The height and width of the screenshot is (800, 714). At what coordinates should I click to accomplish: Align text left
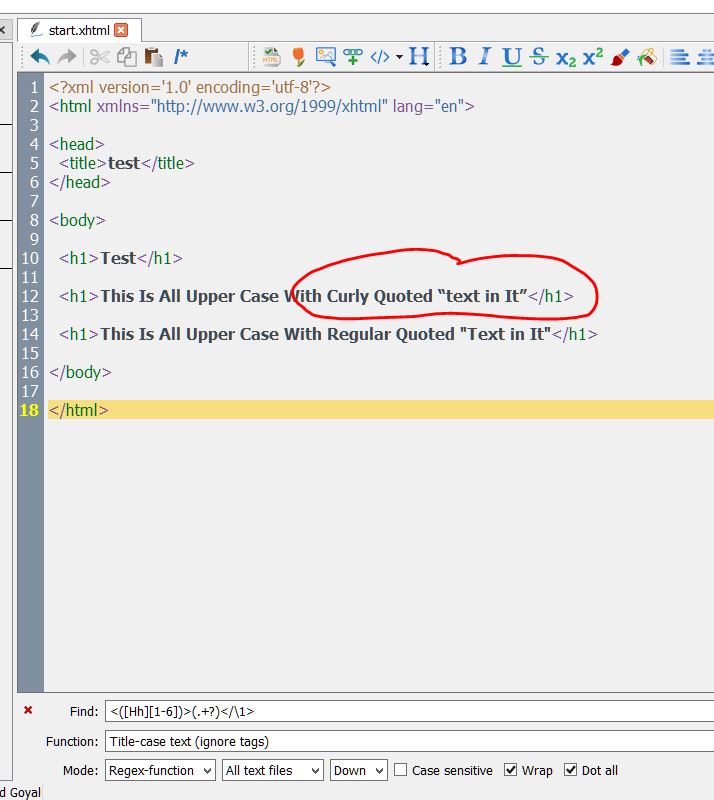(679, 57)
